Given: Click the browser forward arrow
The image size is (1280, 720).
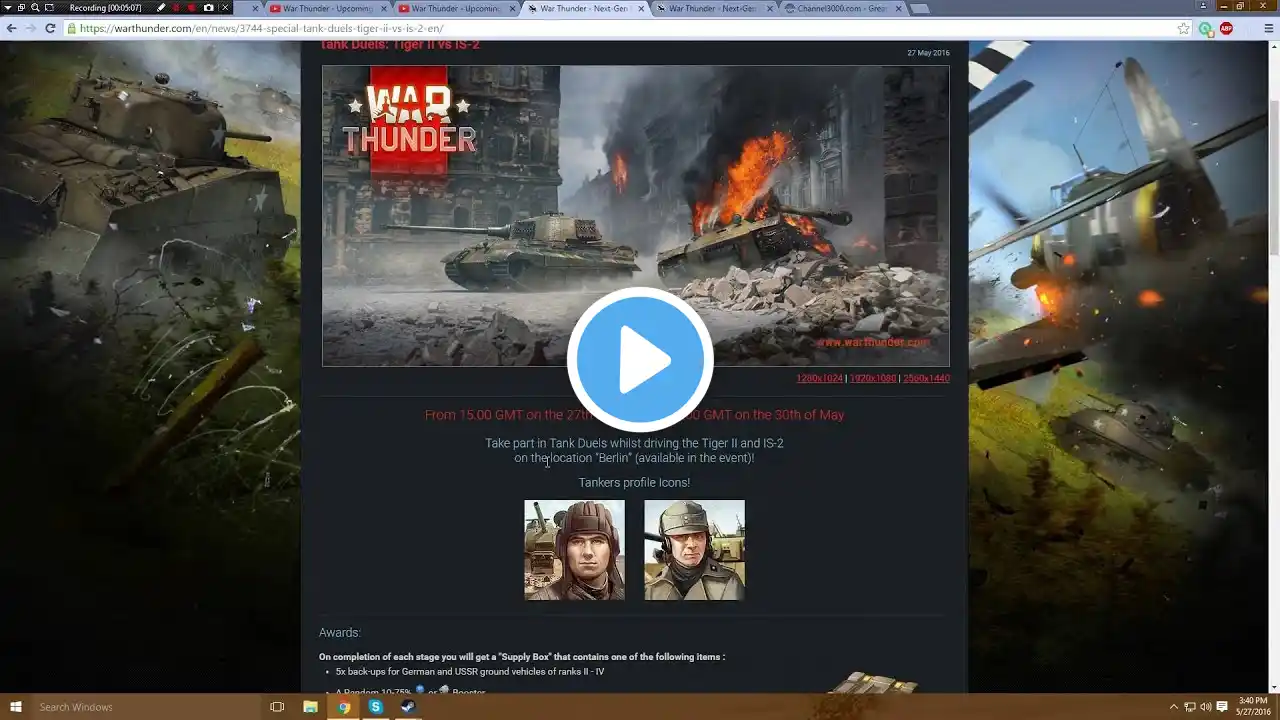Looking at the screenshot, I should pyautogui.click(x=30, y=28).
